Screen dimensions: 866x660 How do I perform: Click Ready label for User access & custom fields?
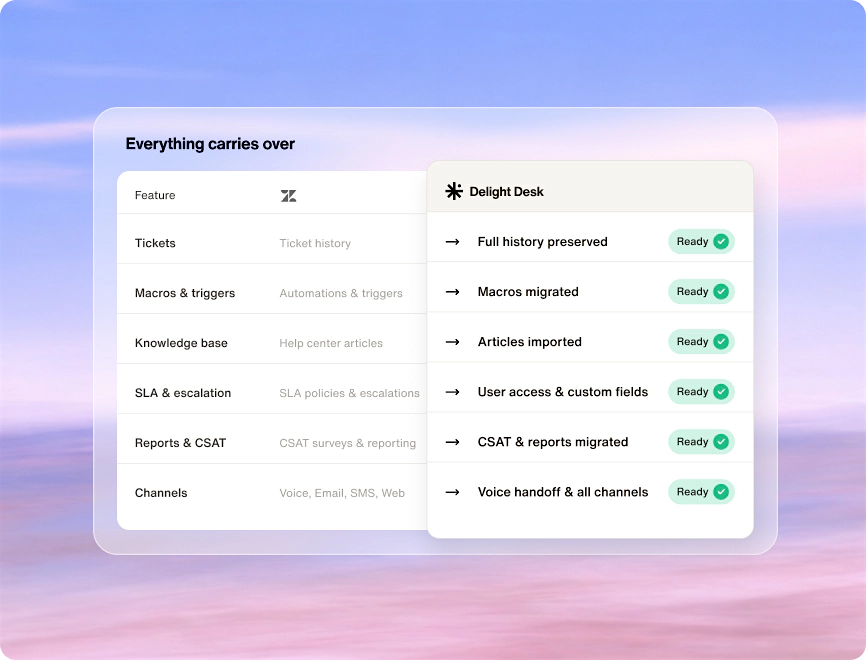pyautogui.click(x=692, y=392)
